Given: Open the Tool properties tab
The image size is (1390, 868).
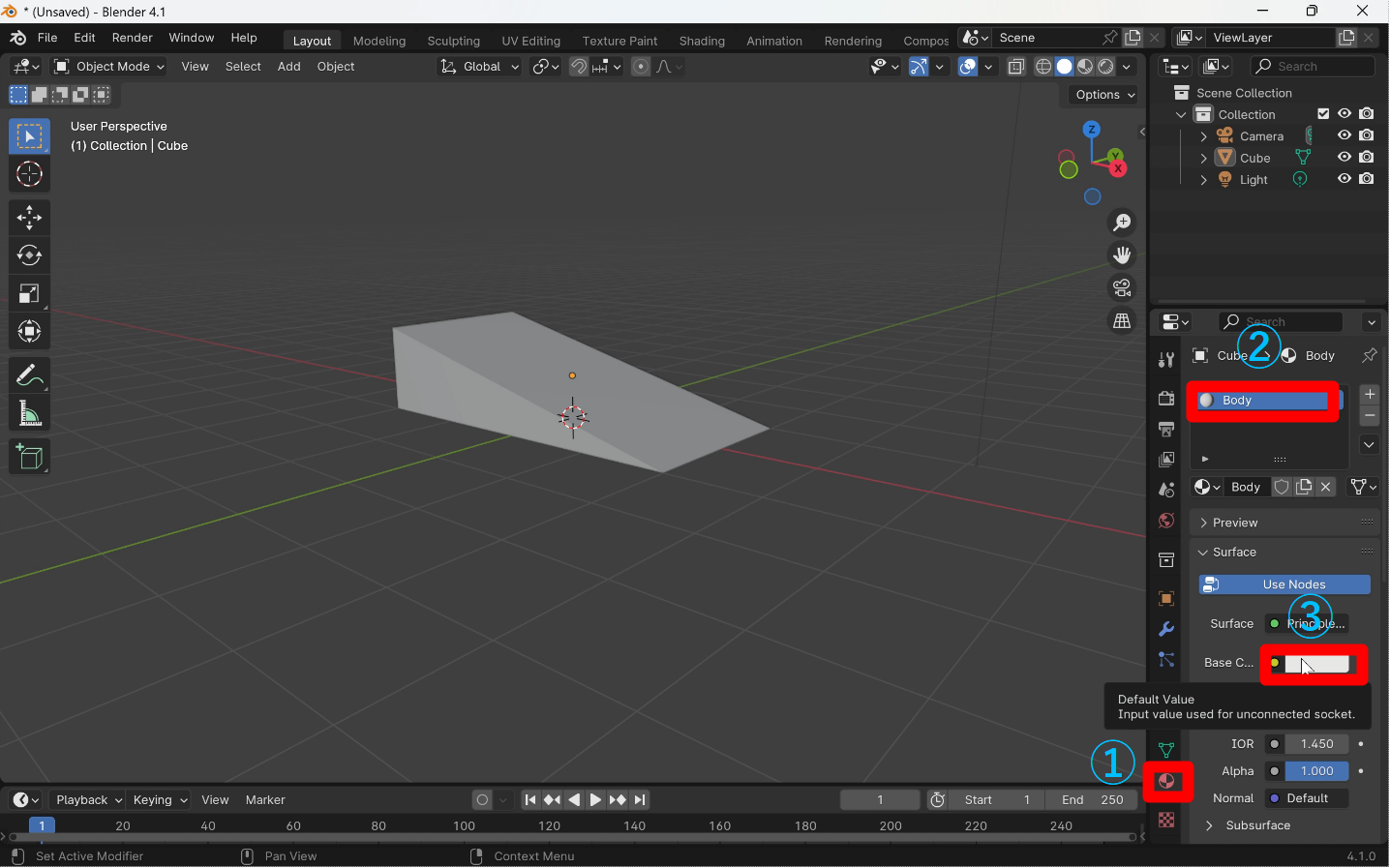Looking at the screenshot, I should [1166, 360].
